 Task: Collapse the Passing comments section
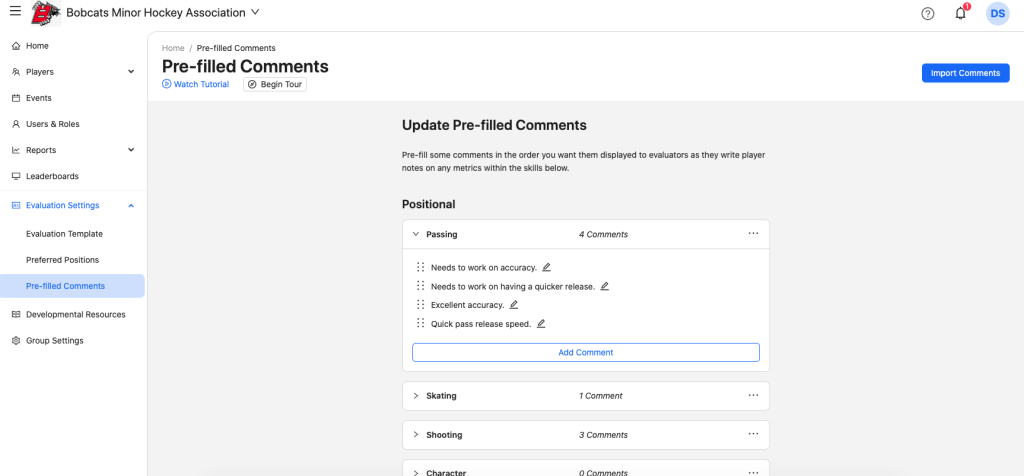416,234
